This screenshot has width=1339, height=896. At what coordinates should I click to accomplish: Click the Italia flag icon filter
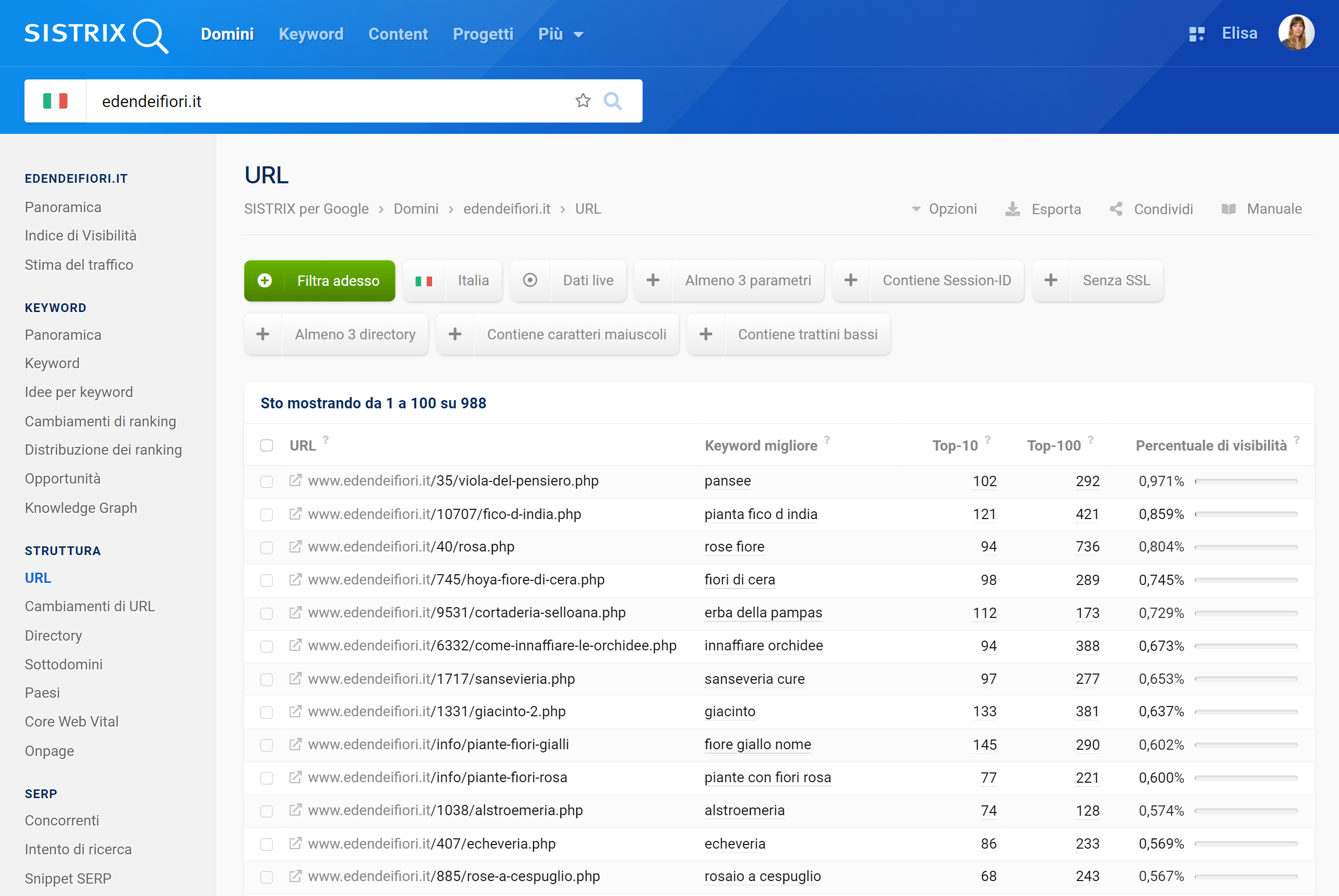(423, 281)
